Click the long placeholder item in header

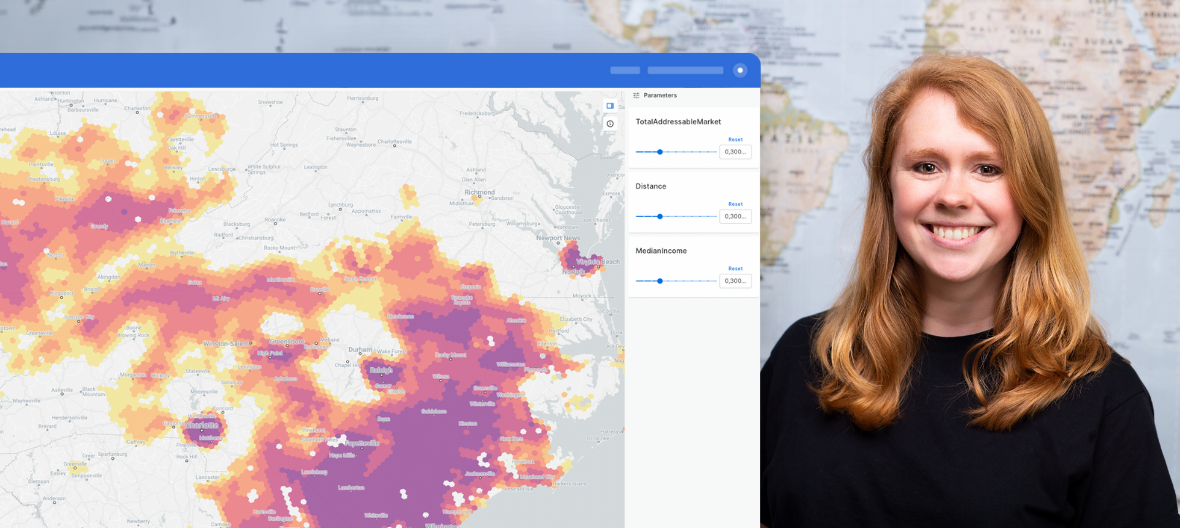coord(685,70)
